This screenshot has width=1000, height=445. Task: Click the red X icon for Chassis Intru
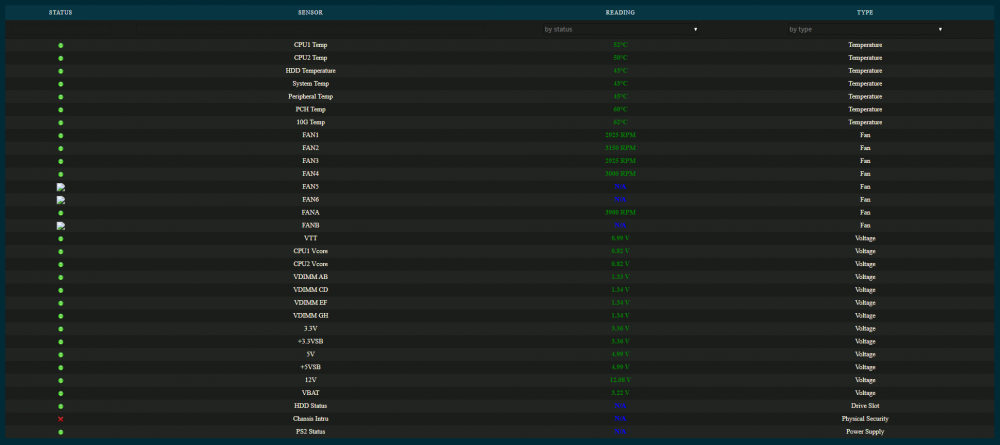tap(61, 419)
